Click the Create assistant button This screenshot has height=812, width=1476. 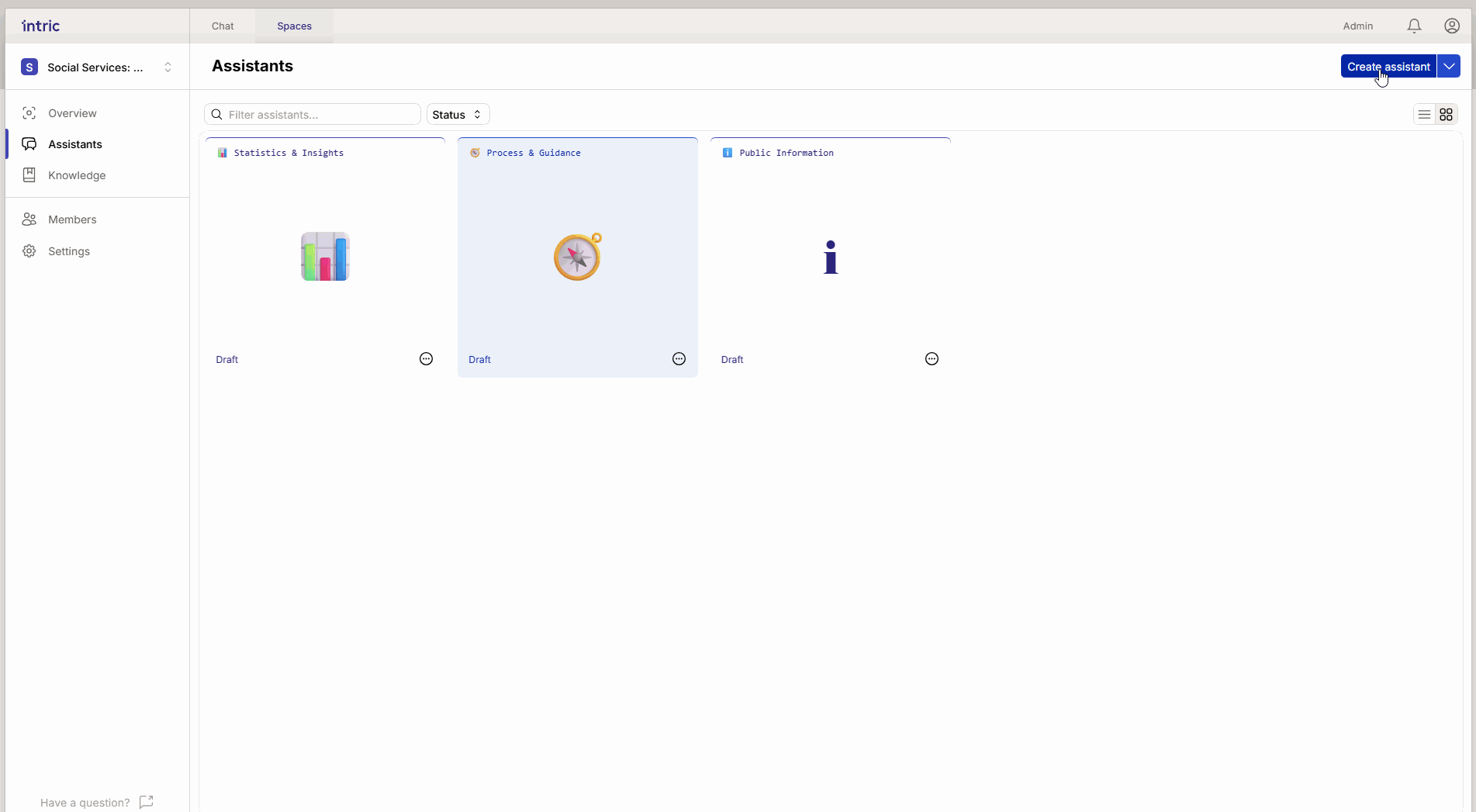[1388, 67]
